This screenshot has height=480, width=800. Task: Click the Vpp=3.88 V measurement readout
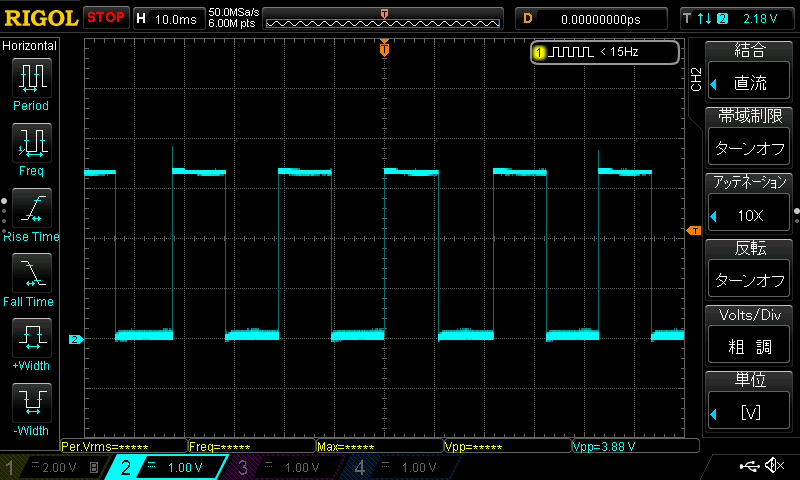(x=636, y=446)
